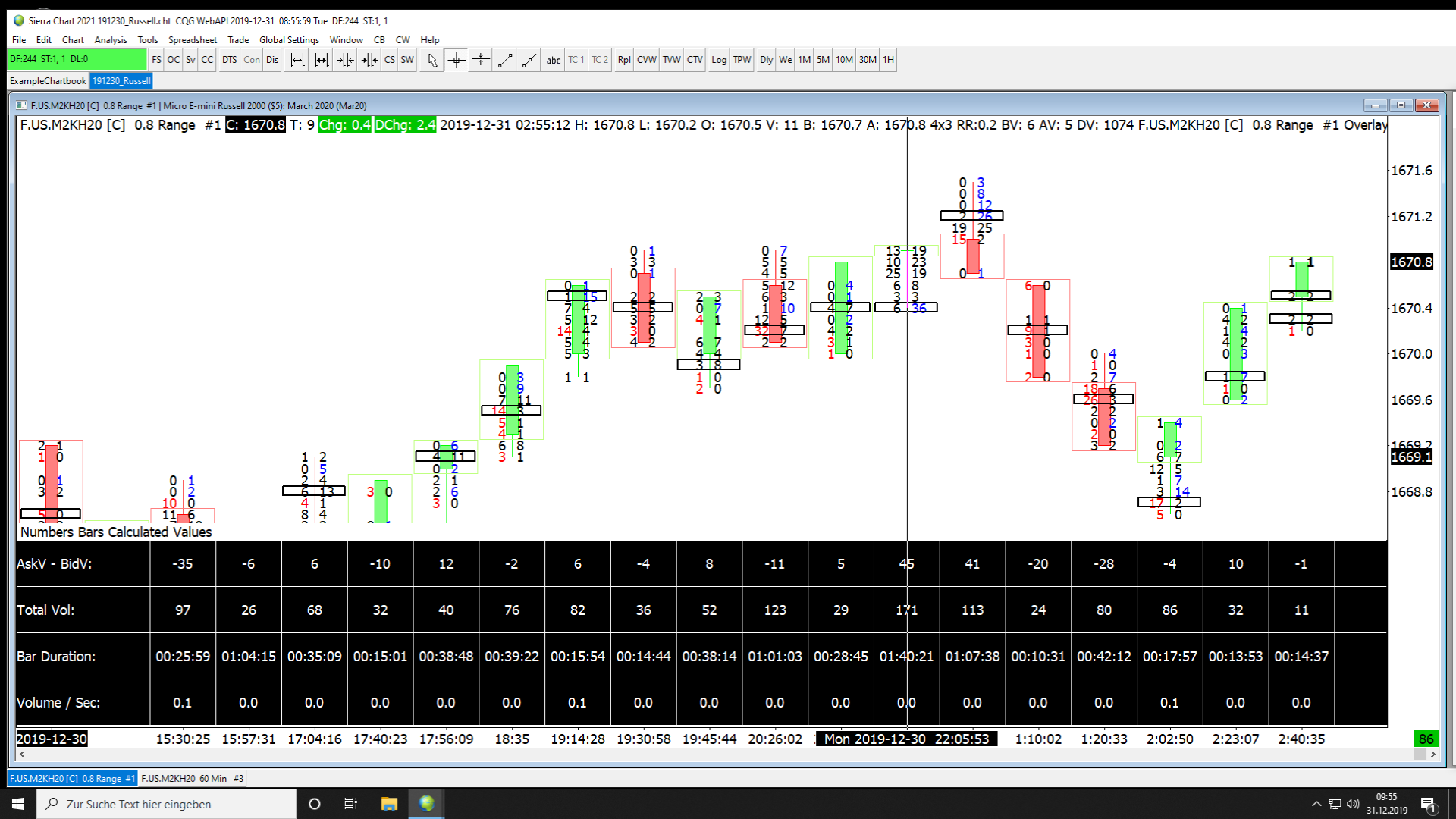
Task: Toggle the CVW chart values window
Action: click(646, 60)
